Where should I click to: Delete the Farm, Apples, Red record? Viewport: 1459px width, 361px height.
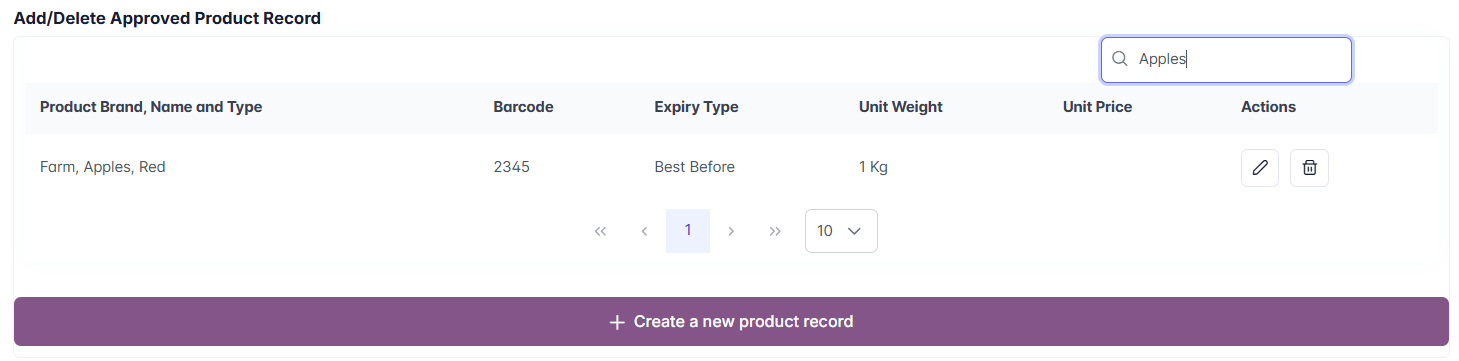pos(1309,168)
